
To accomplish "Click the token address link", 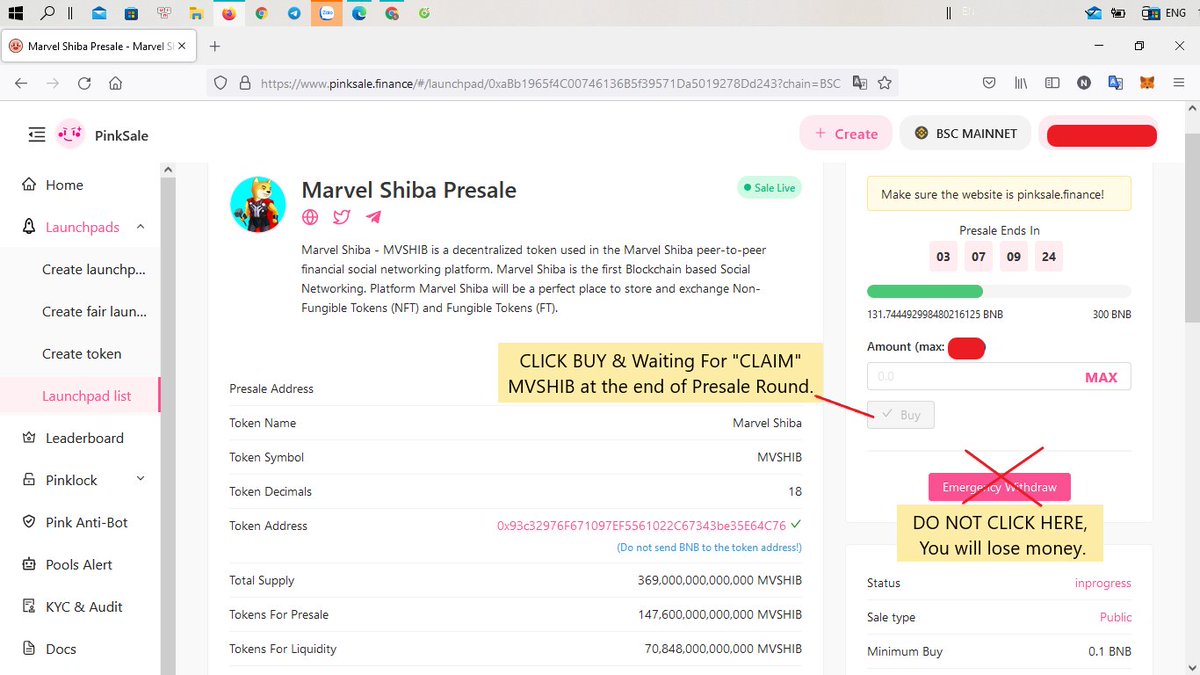I will point(641,525).
